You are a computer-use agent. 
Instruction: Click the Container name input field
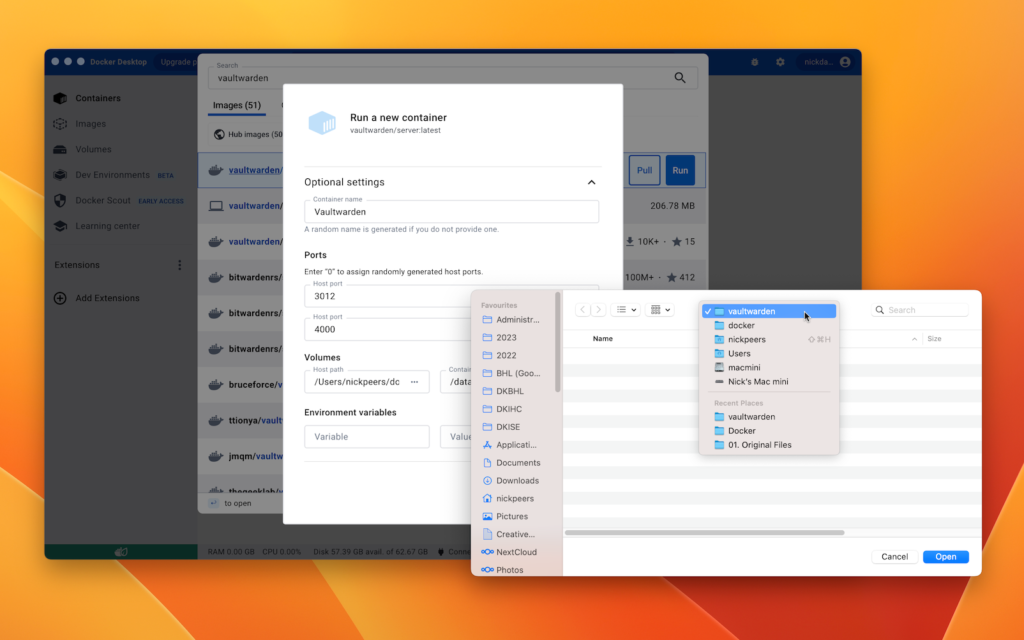[451, 212]
